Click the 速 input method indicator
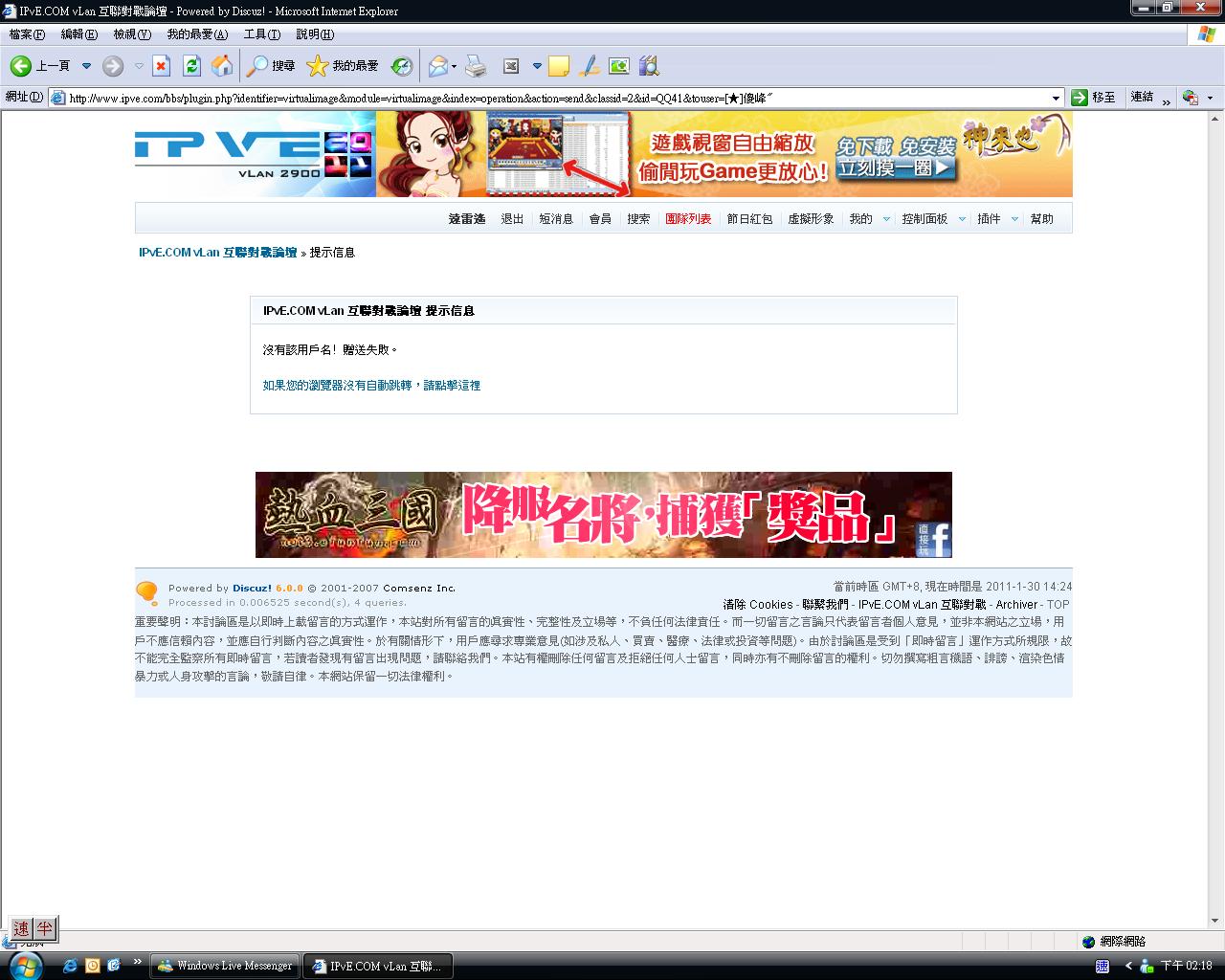1225x980 pixels. click(21, 928)
